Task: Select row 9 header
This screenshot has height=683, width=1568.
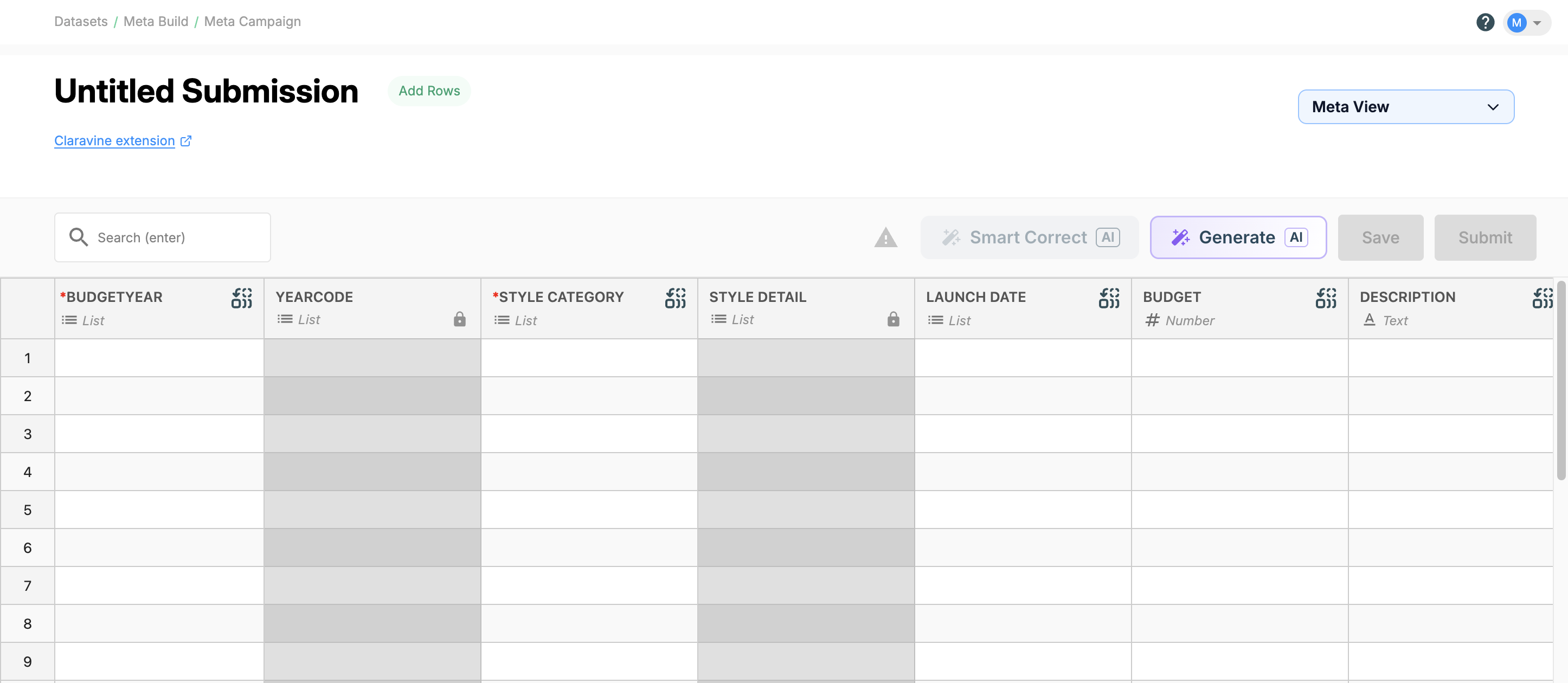Action: pos(28,662)
